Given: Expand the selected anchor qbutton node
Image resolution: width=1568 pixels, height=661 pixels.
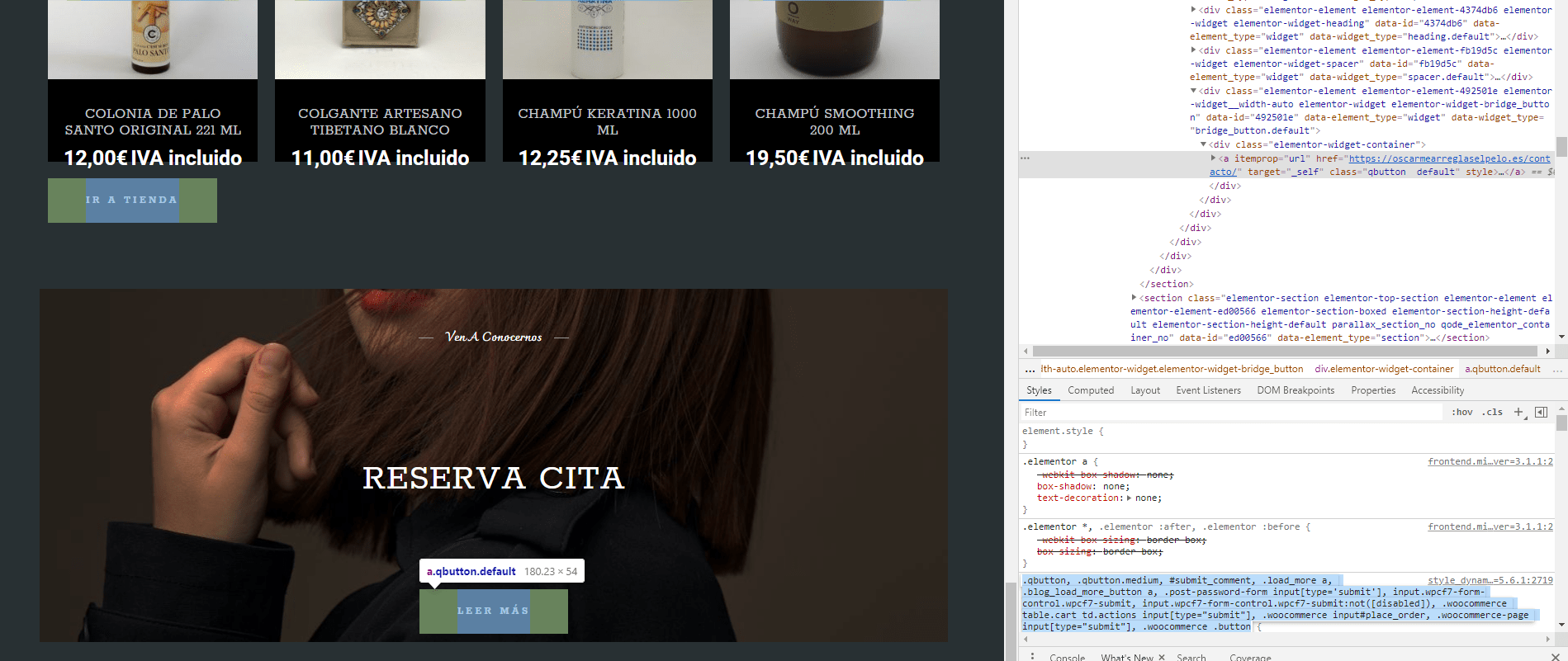Looking at the screenshot, I should pos(1213,158).
